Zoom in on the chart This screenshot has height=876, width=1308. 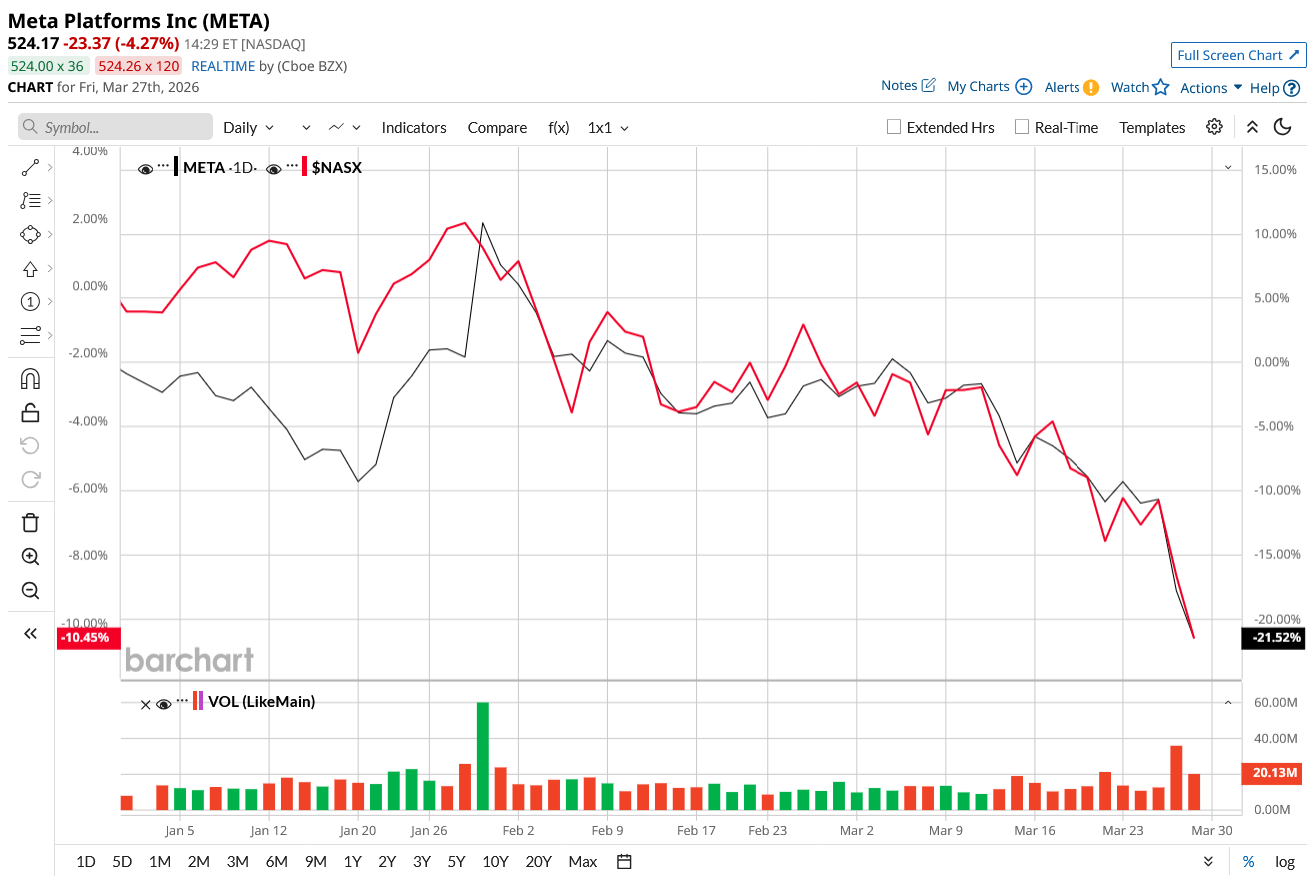(30, 557)
